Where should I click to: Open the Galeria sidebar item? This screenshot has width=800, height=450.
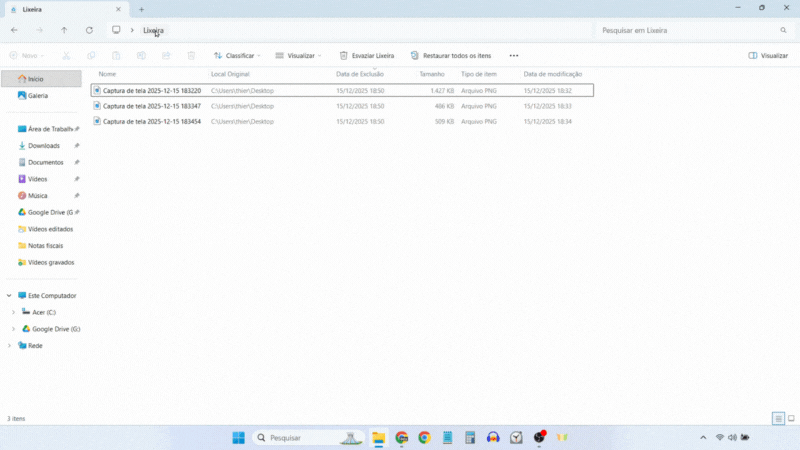click(37, 95)
